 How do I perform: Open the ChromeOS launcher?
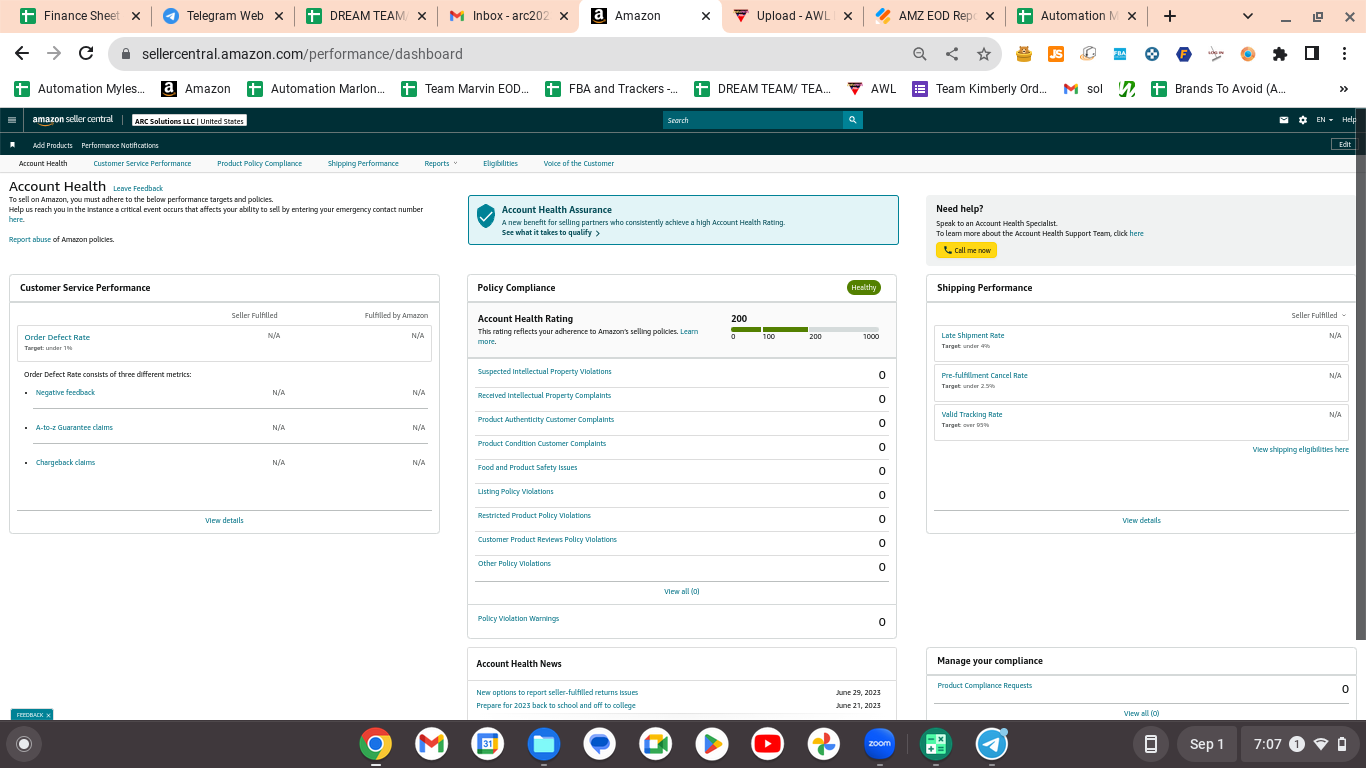(24, 744)
